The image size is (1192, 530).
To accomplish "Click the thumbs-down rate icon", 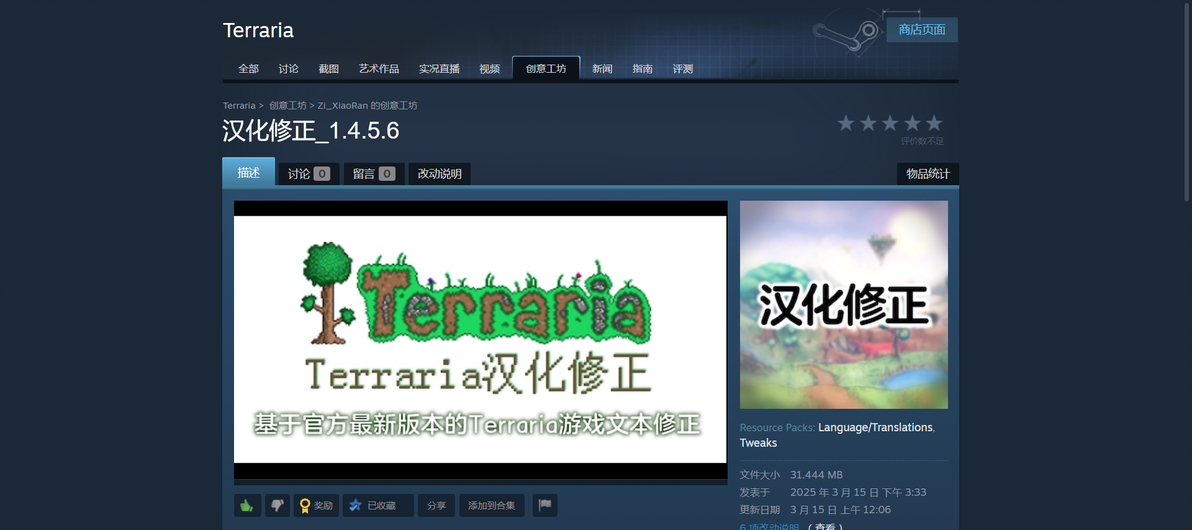I will 277,505.
